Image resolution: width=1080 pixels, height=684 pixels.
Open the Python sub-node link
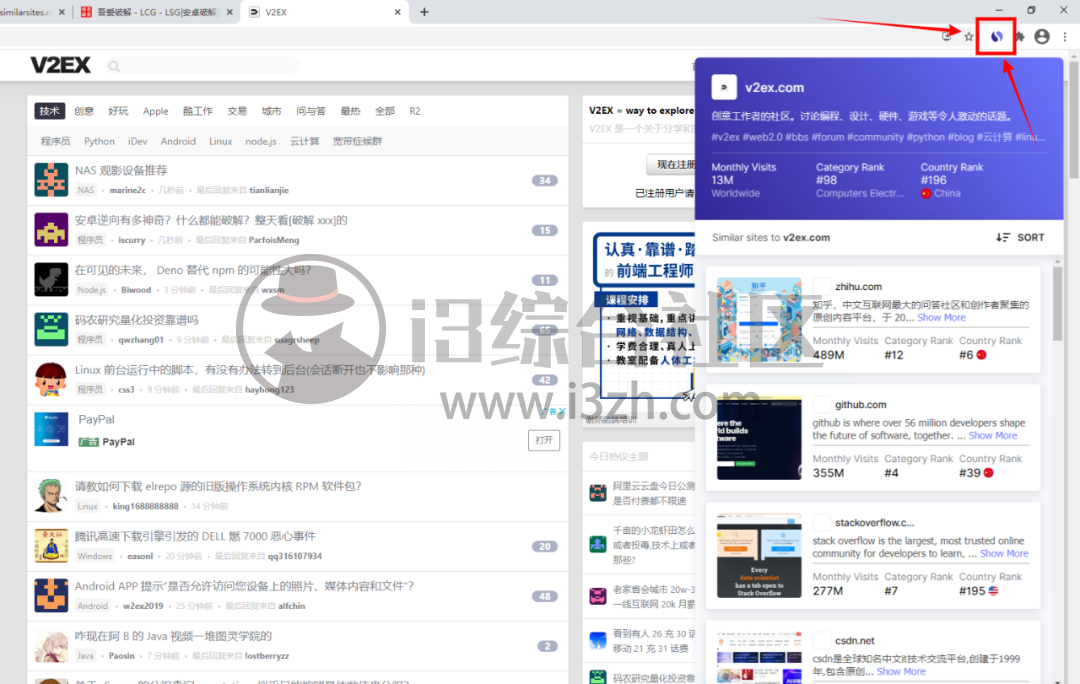click(99, 141)
